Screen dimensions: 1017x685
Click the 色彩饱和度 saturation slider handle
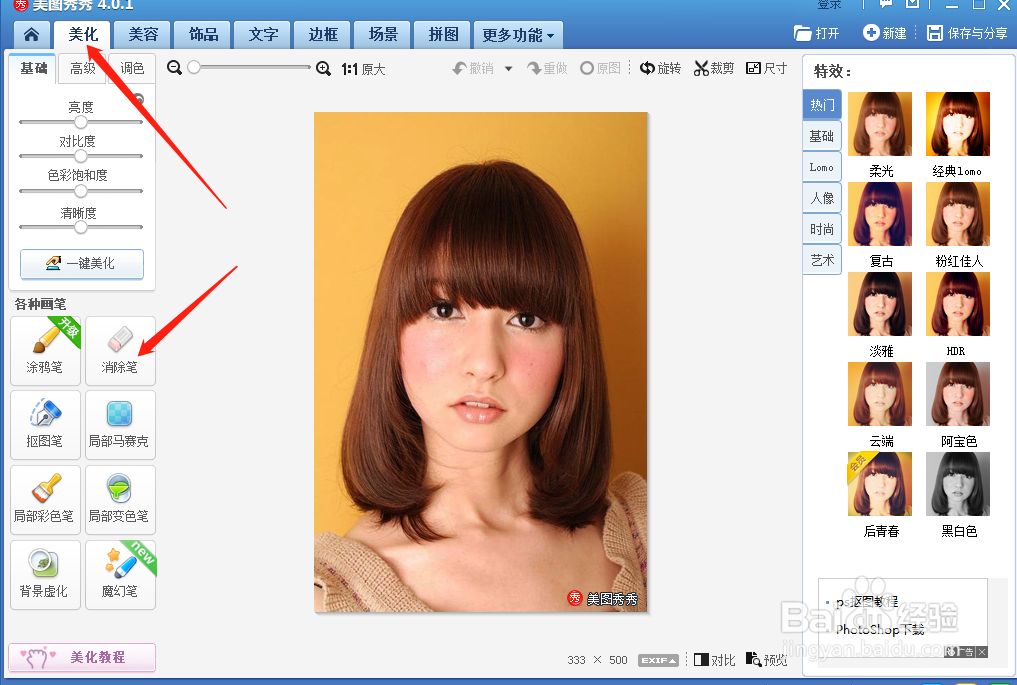[x=80, y=191]
